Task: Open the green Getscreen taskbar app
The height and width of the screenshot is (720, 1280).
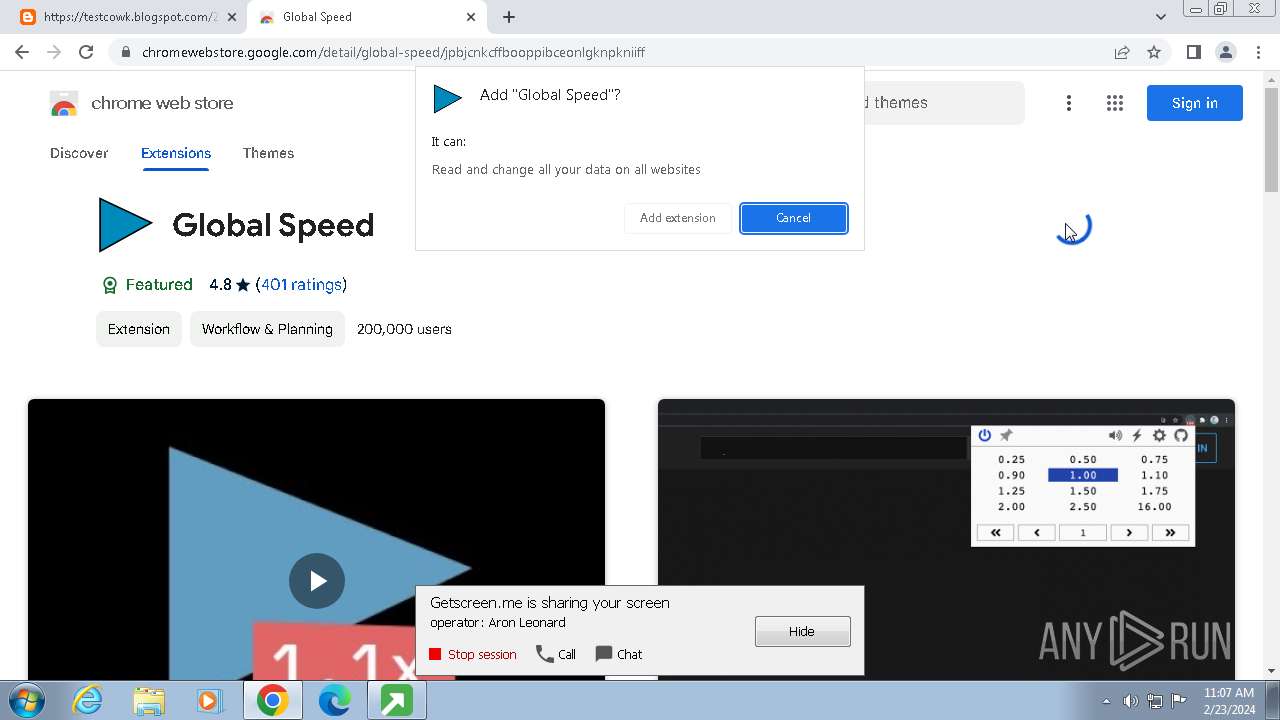Action: click(x=396, y=701)
